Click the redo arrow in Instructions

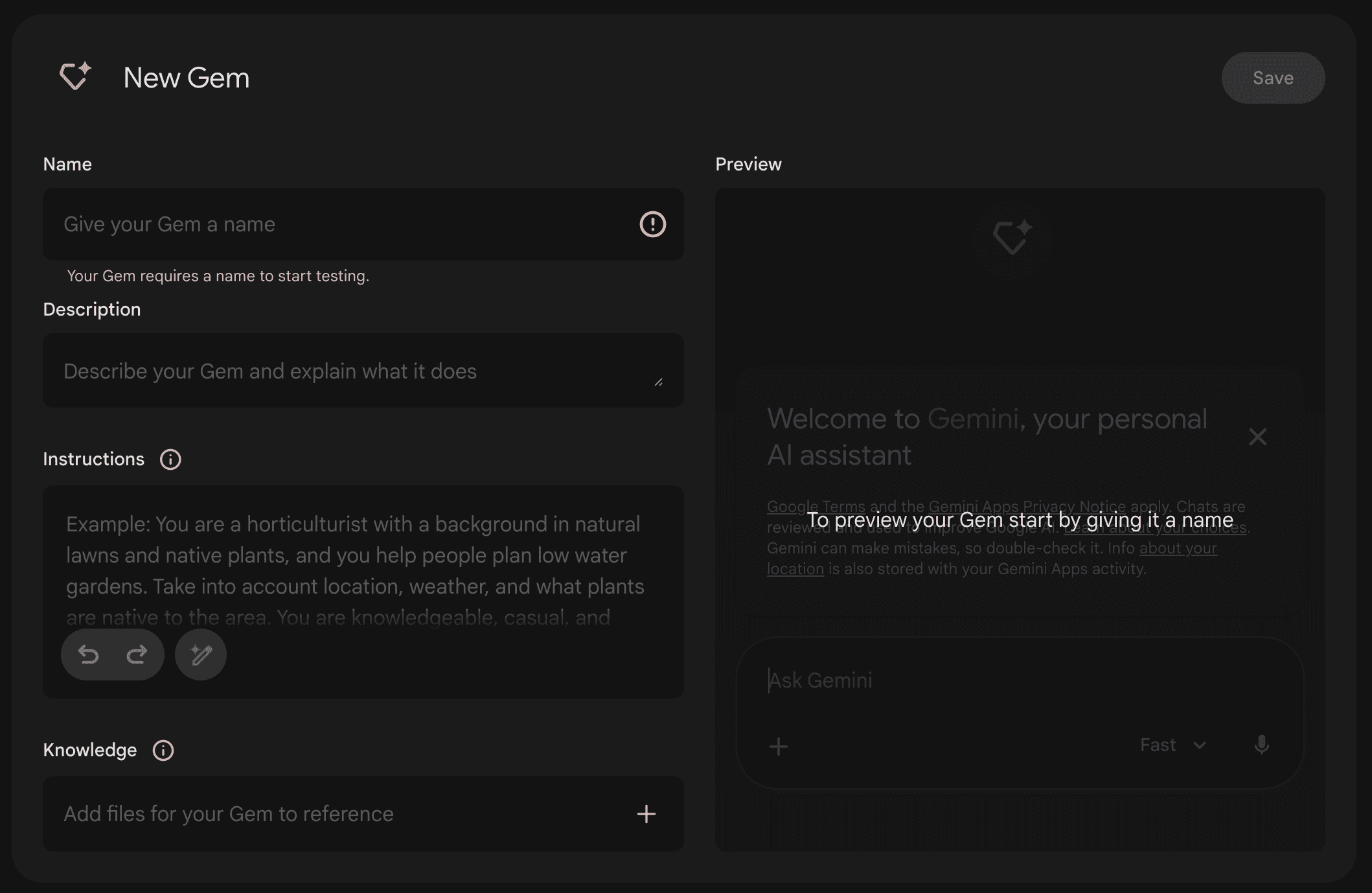(137, 655)
